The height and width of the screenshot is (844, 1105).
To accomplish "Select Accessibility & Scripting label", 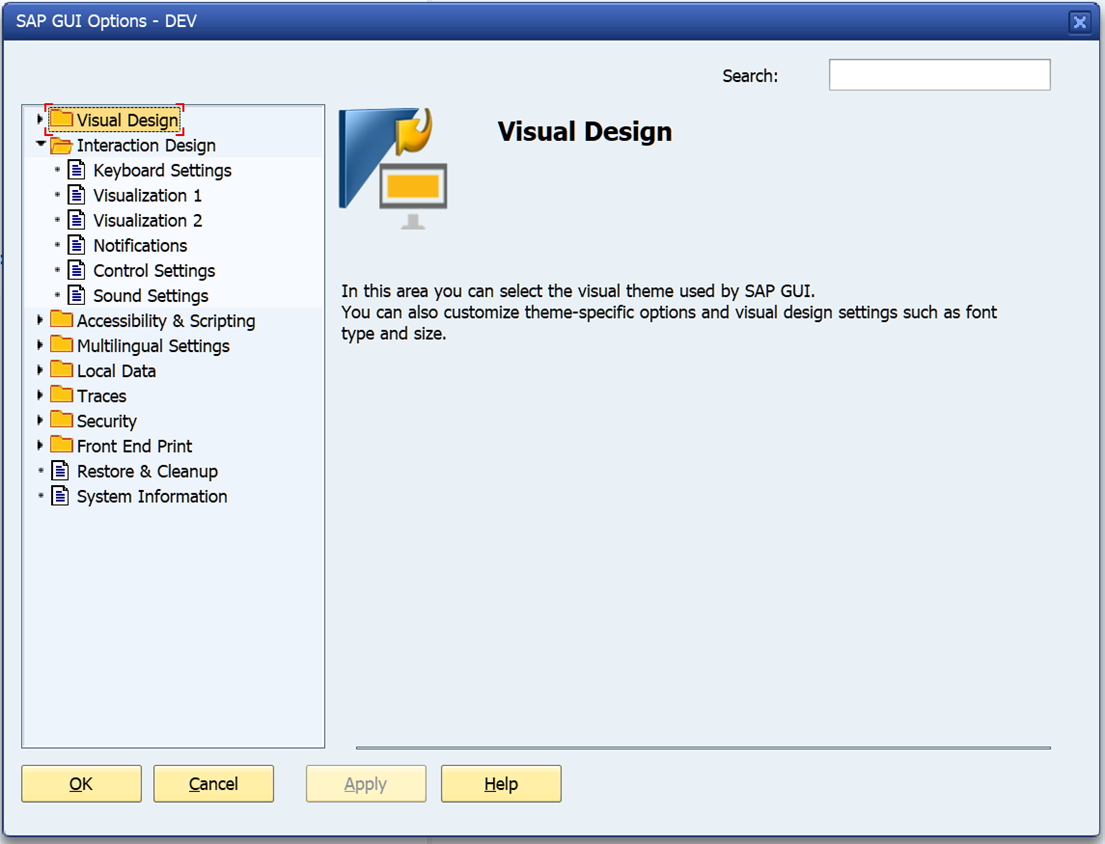I will tap(166, 321).
